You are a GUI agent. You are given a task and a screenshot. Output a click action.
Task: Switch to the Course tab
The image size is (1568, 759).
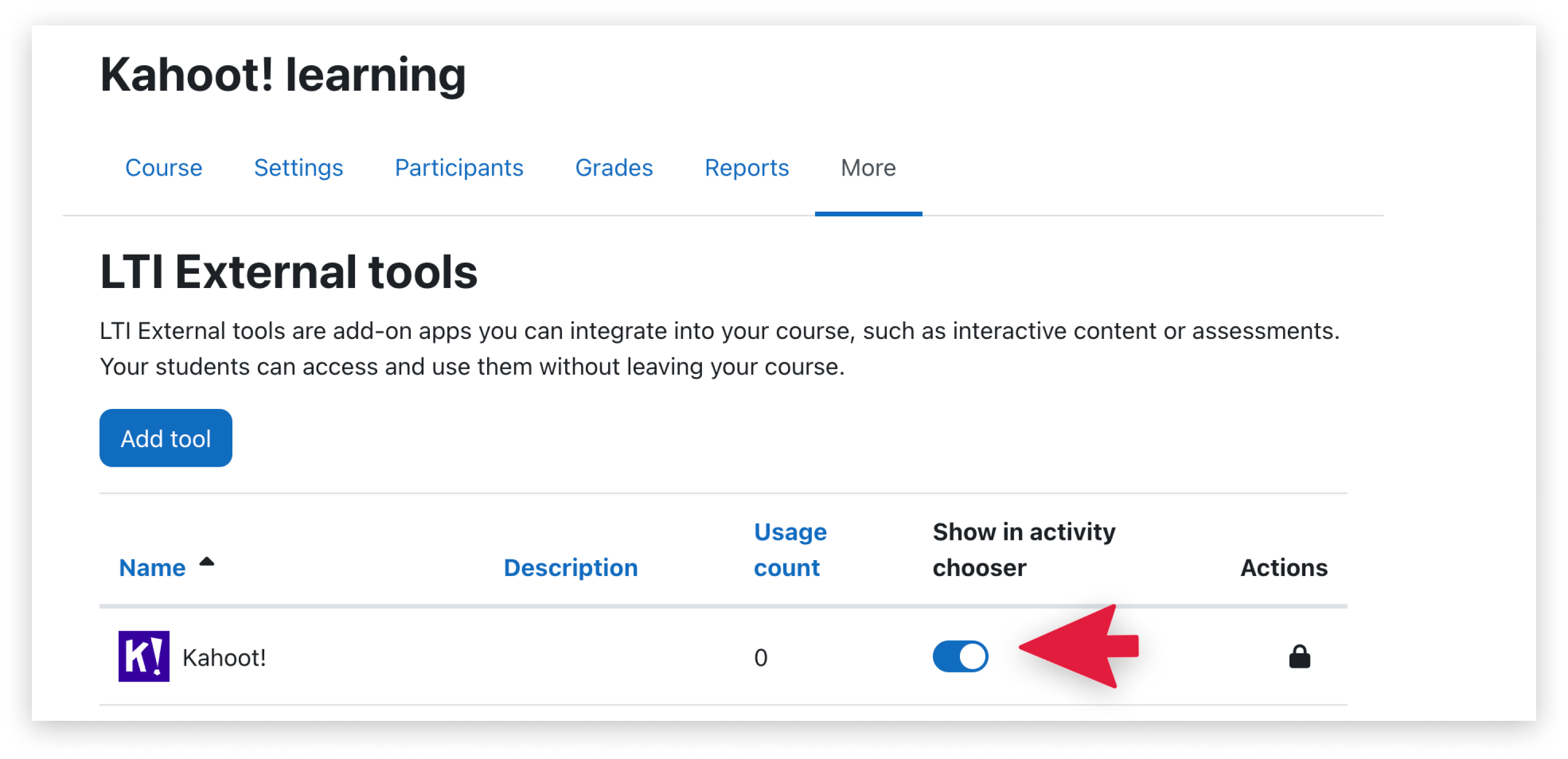[164, 168]
